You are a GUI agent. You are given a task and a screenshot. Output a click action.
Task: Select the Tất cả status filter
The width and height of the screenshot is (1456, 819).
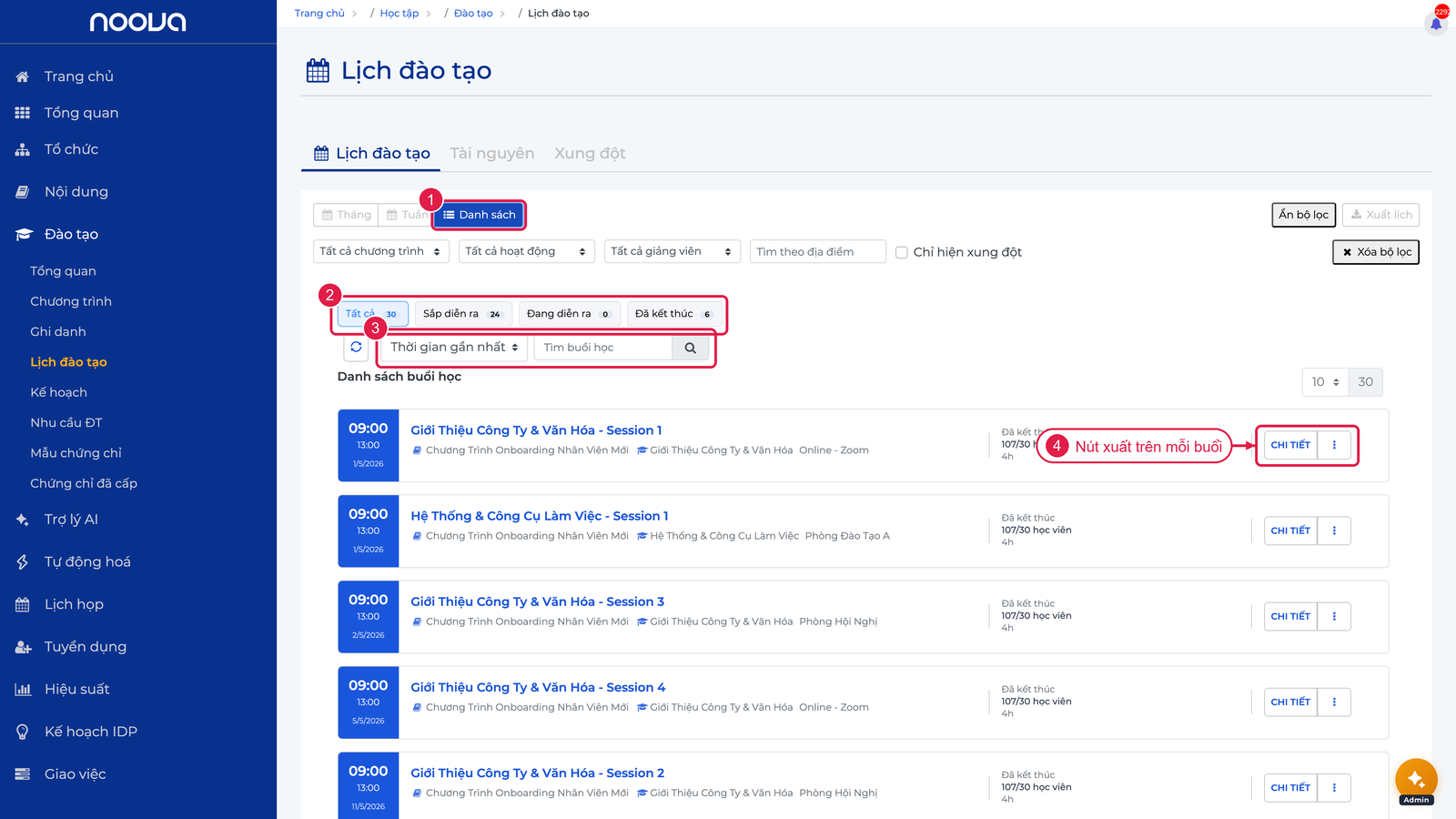click(x=371, y=314)
